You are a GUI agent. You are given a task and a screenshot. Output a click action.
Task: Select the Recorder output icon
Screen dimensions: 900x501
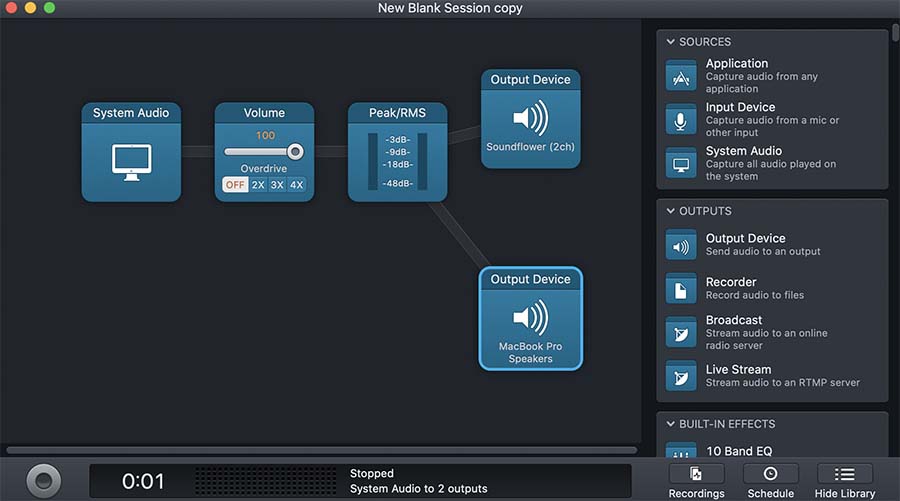coord(681,289)
